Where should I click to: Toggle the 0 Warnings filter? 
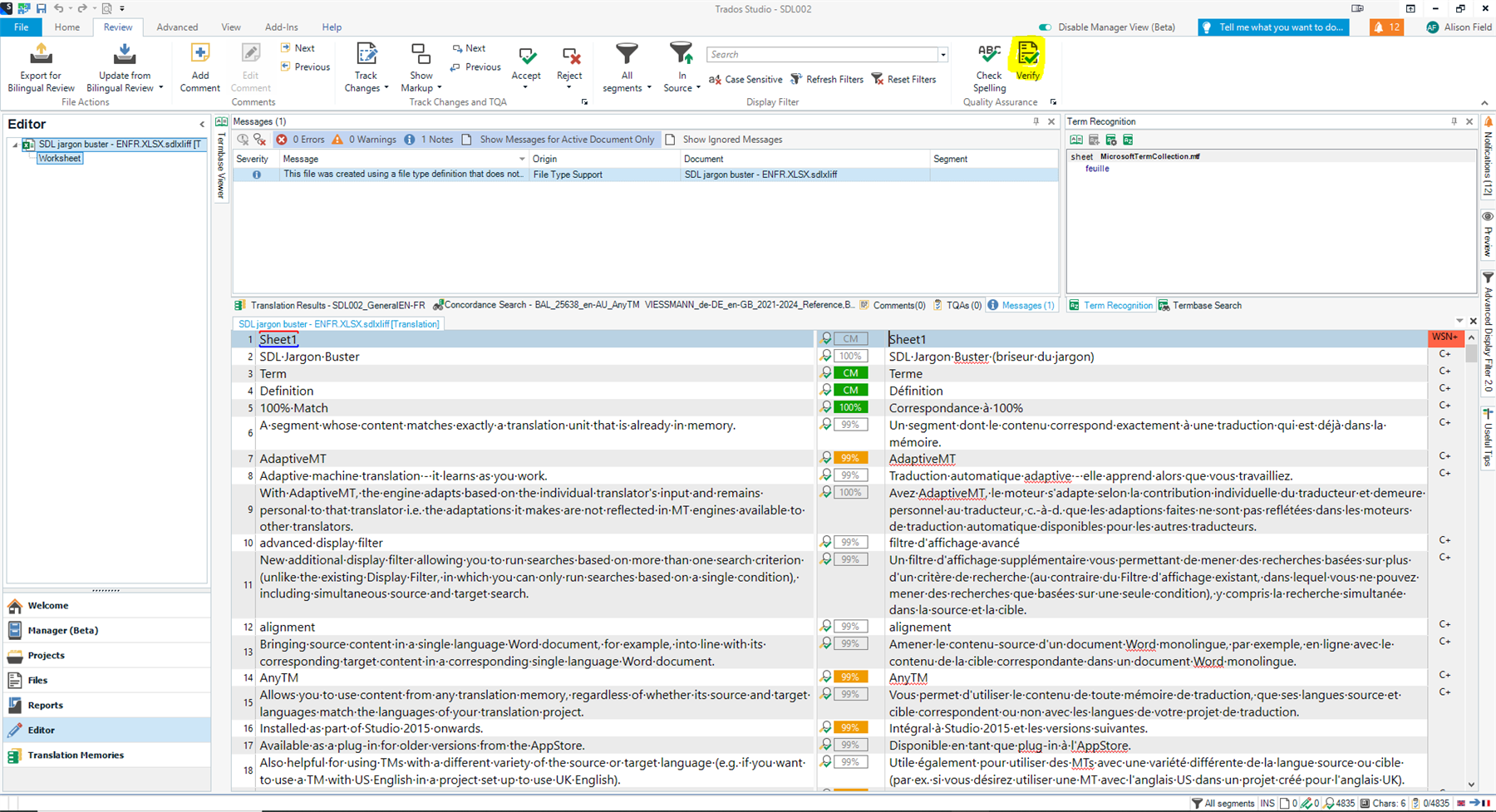364,140
